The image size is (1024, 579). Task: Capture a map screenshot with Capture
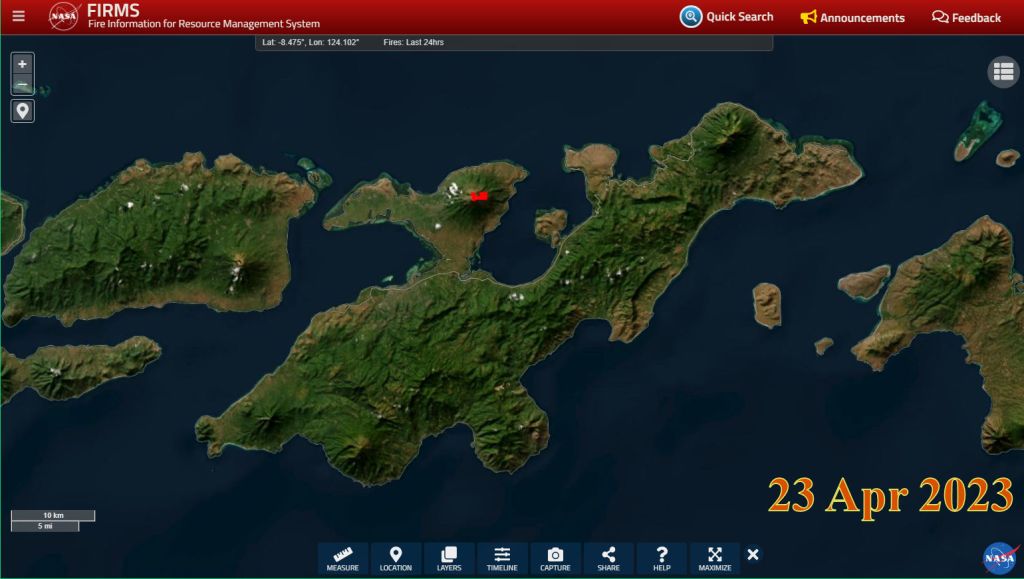tap(555, 558)
